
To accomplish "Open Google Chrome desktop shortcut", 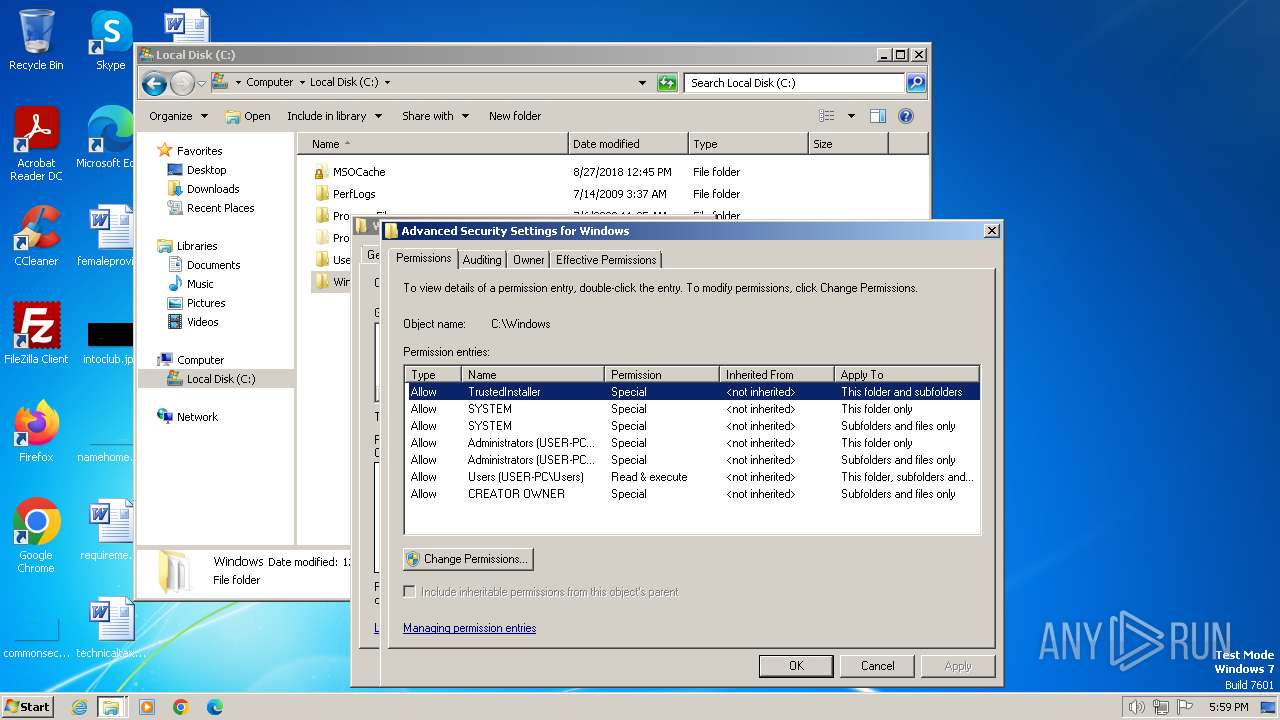I will (x=36, y=536).
